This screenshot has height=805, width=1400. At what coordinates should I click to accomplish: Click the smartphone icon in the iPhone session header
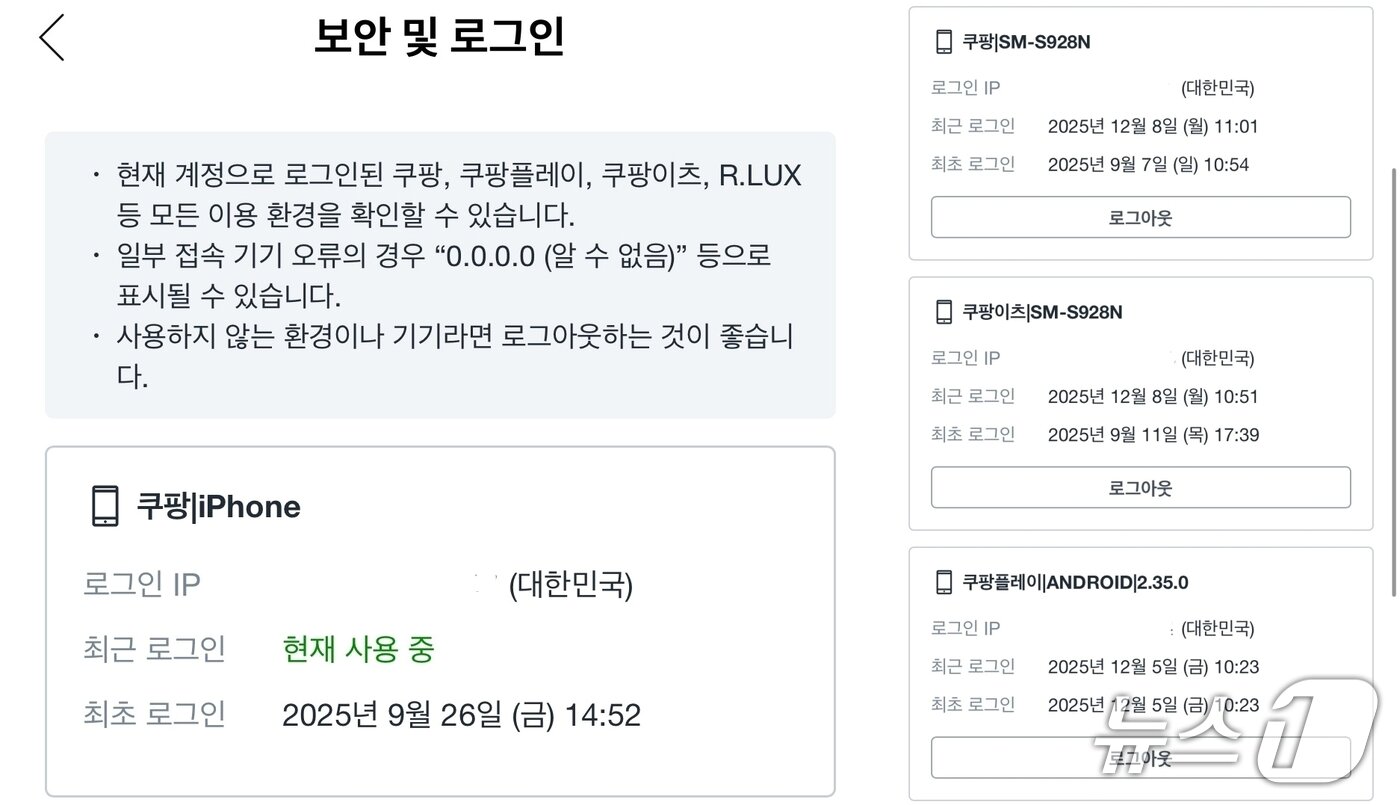103,505
